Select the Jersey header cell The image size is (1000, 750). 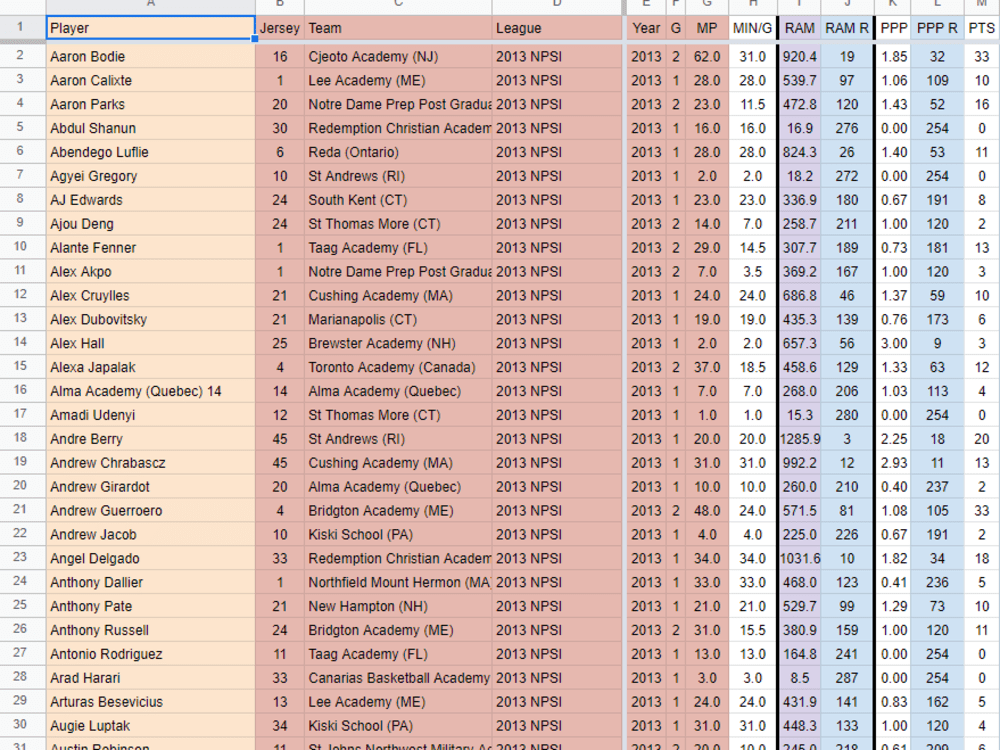point(279,28)
